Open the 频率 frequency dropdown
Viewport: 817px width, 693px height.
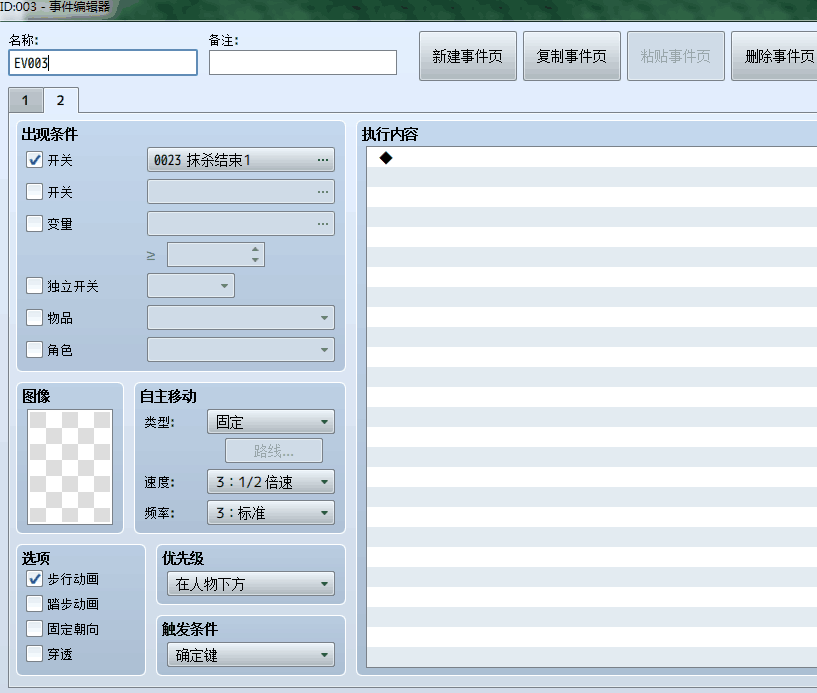(271, 513)
